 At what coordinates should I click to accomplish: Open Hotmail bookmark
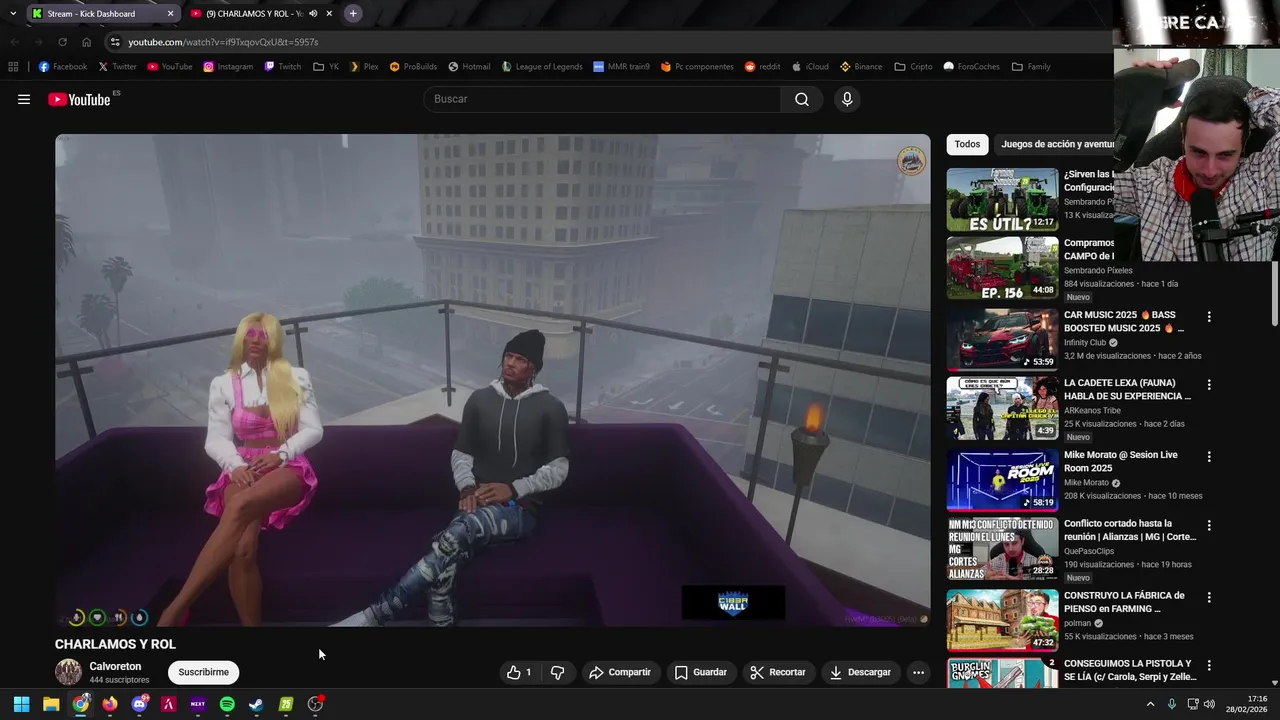tap(469, 67)
